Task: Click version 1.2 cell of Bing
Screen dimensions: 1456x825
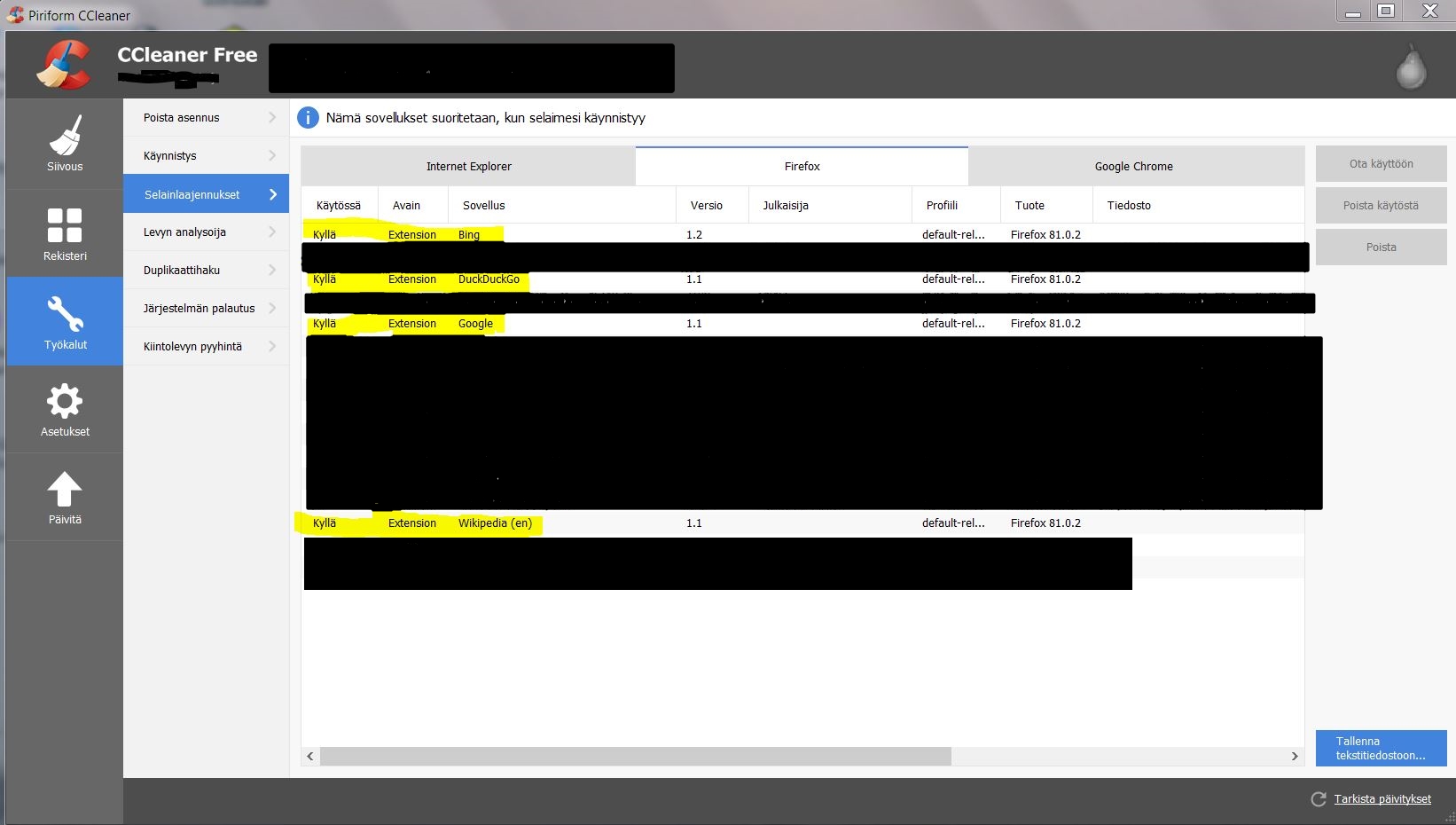Action: coord(694,235)
